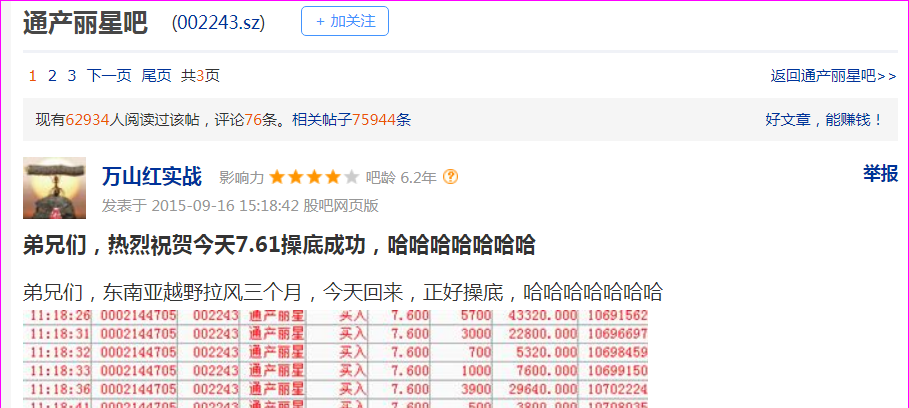Return via 返回通产丽星吧>> link
Screen dimensions: 909x408
click(834, 76)
